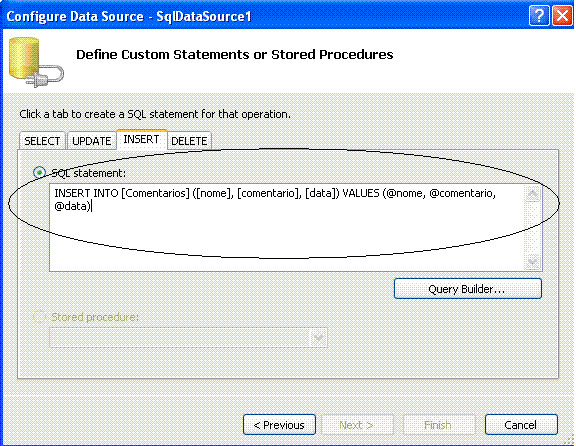Open the stored procedure dropdown list

[318, 337]
